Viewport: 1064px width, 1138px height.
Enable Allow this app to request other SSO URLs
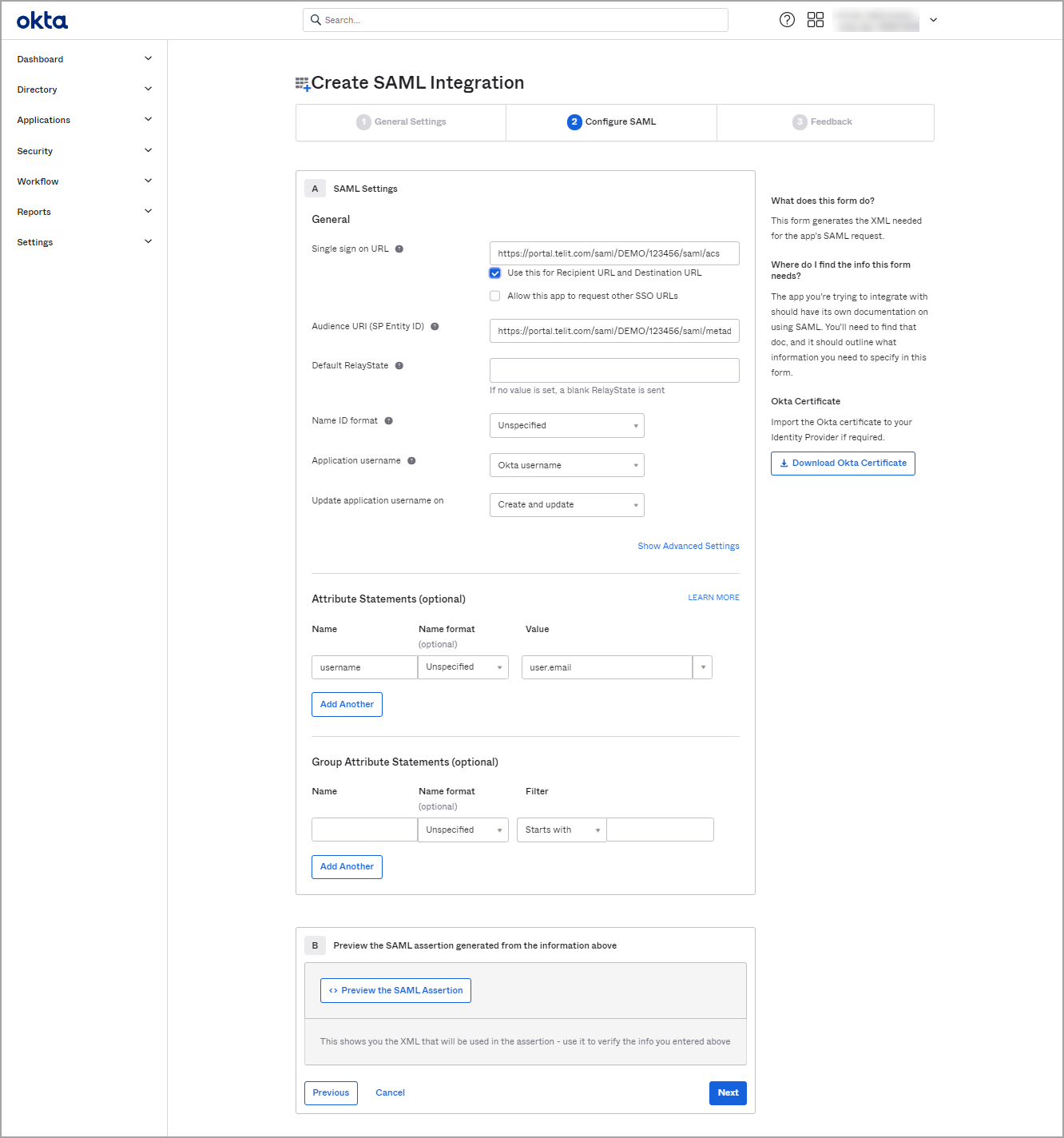tap(495, 296)
